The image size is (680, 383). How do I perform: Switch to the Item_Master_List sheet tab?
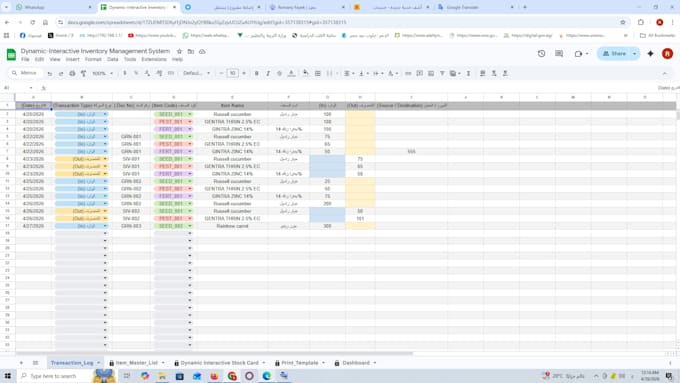[x=137, y=363]
